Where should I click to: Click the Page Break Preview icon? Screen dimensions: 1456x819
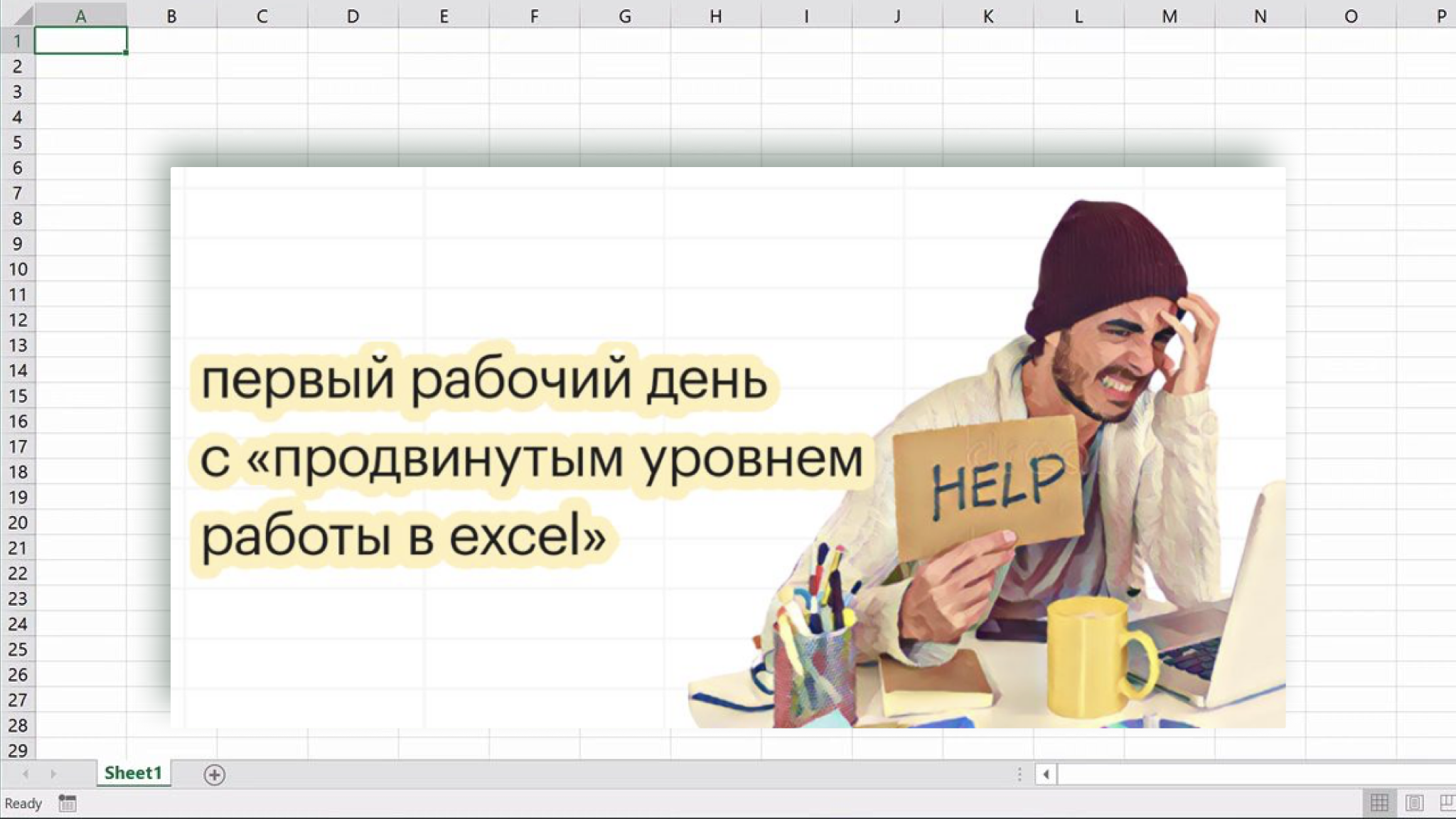click(x=1447, y=803)
